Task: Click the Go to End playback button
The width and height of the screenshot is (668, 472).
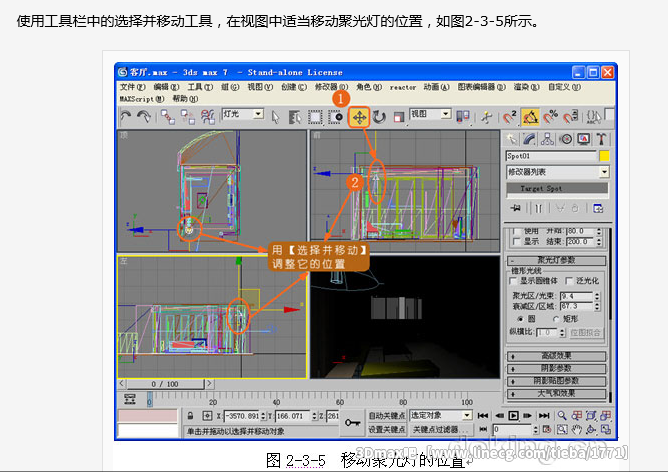Action: click(x=544, y=415)
